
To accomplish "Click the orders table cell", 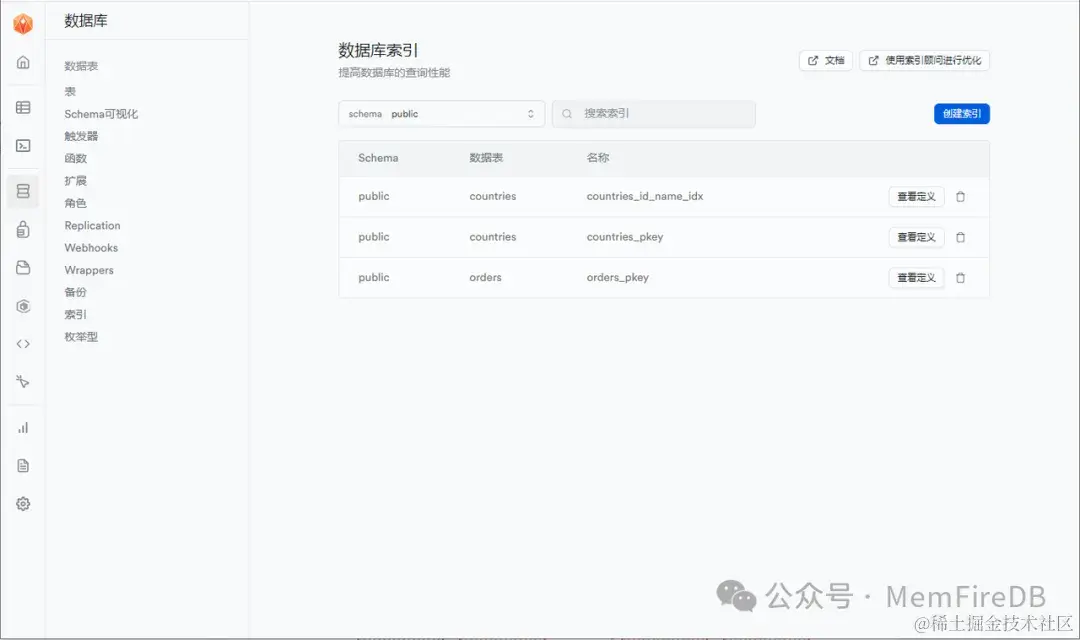I will pyautogui.click(x=486, y=278).
